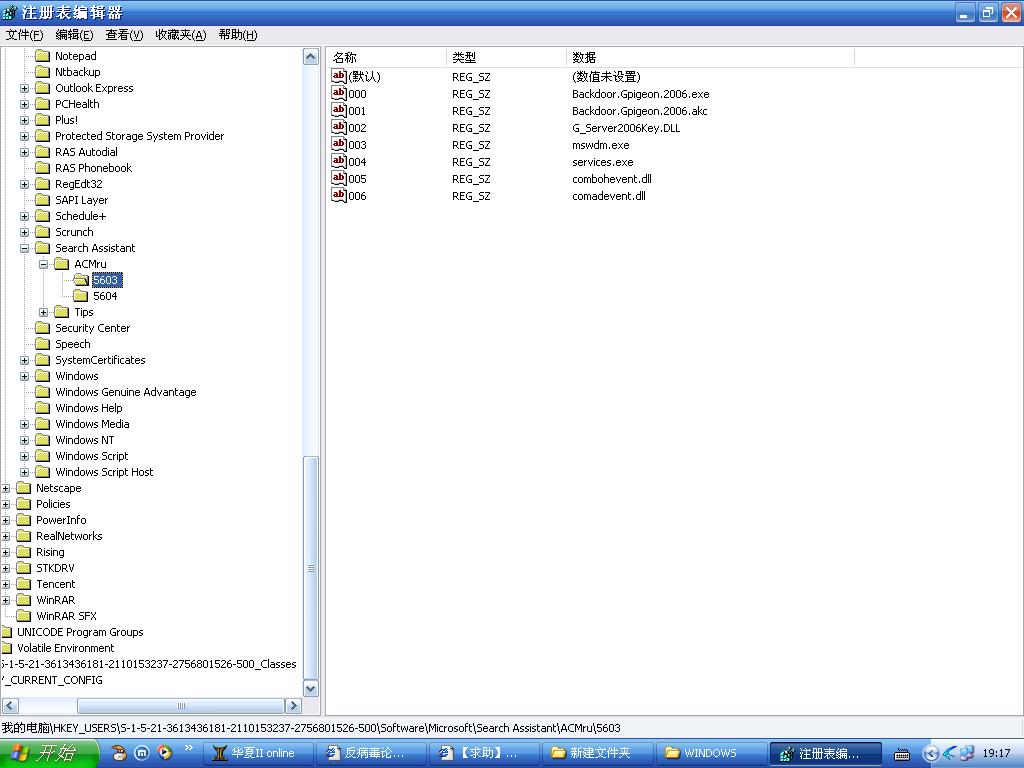Click the ab icon of value 003
Viewport: 1024px width, 768px height.
click(x=338, y=144)
